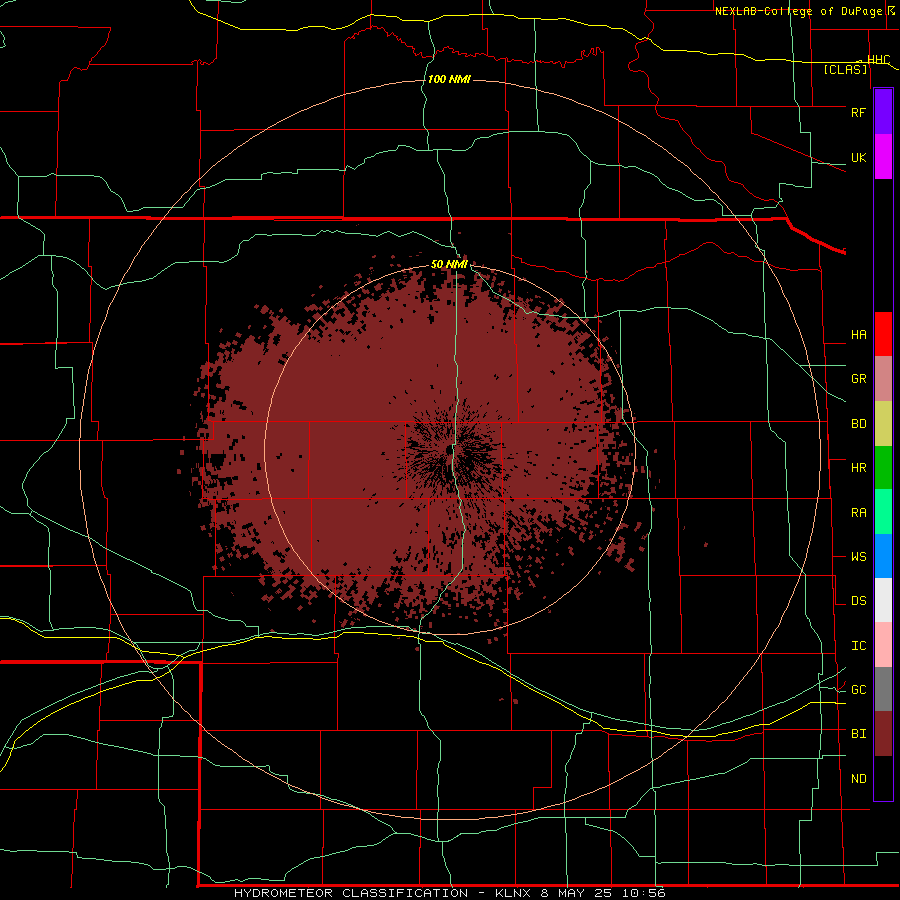The image size is (900, 900).
Task: Click the GR legend label
Action: tap(858, 379)
